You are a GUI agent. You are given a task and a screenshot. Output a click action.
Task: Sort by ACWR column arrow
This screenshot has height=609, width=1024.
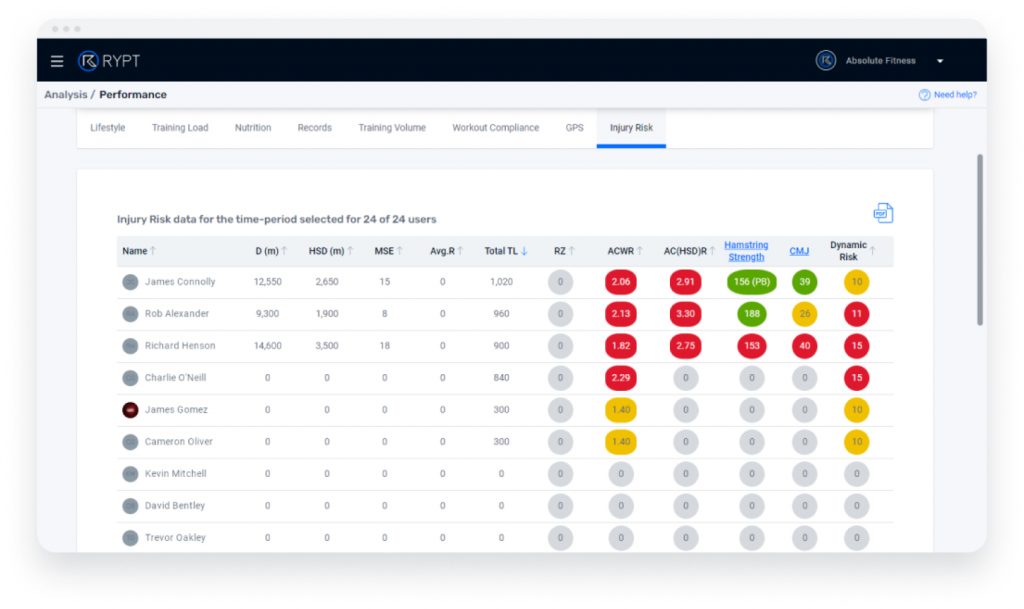tap(640, 251)
